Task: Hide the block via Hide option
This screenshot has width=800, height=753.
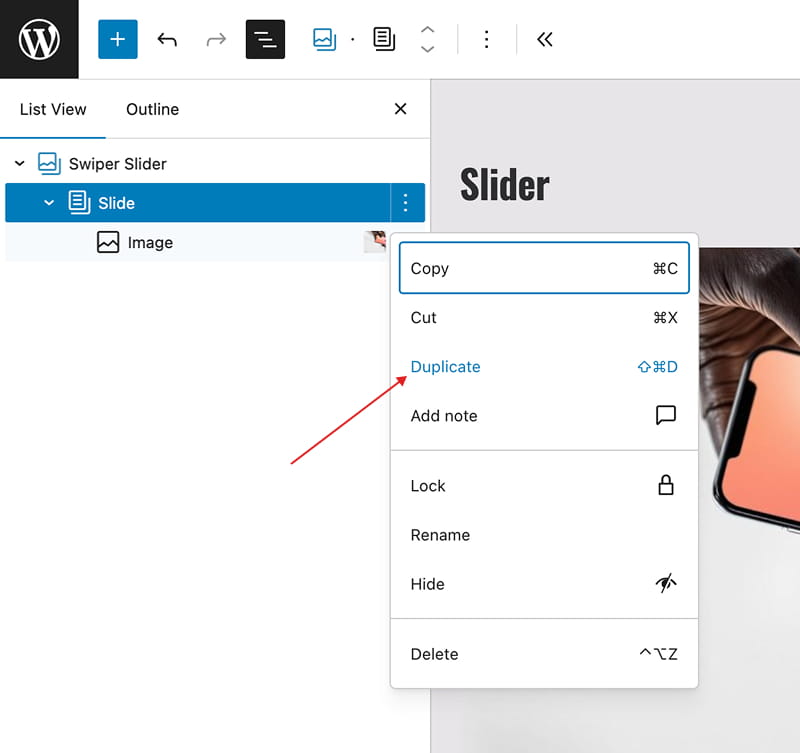Action: pos(427,584)
